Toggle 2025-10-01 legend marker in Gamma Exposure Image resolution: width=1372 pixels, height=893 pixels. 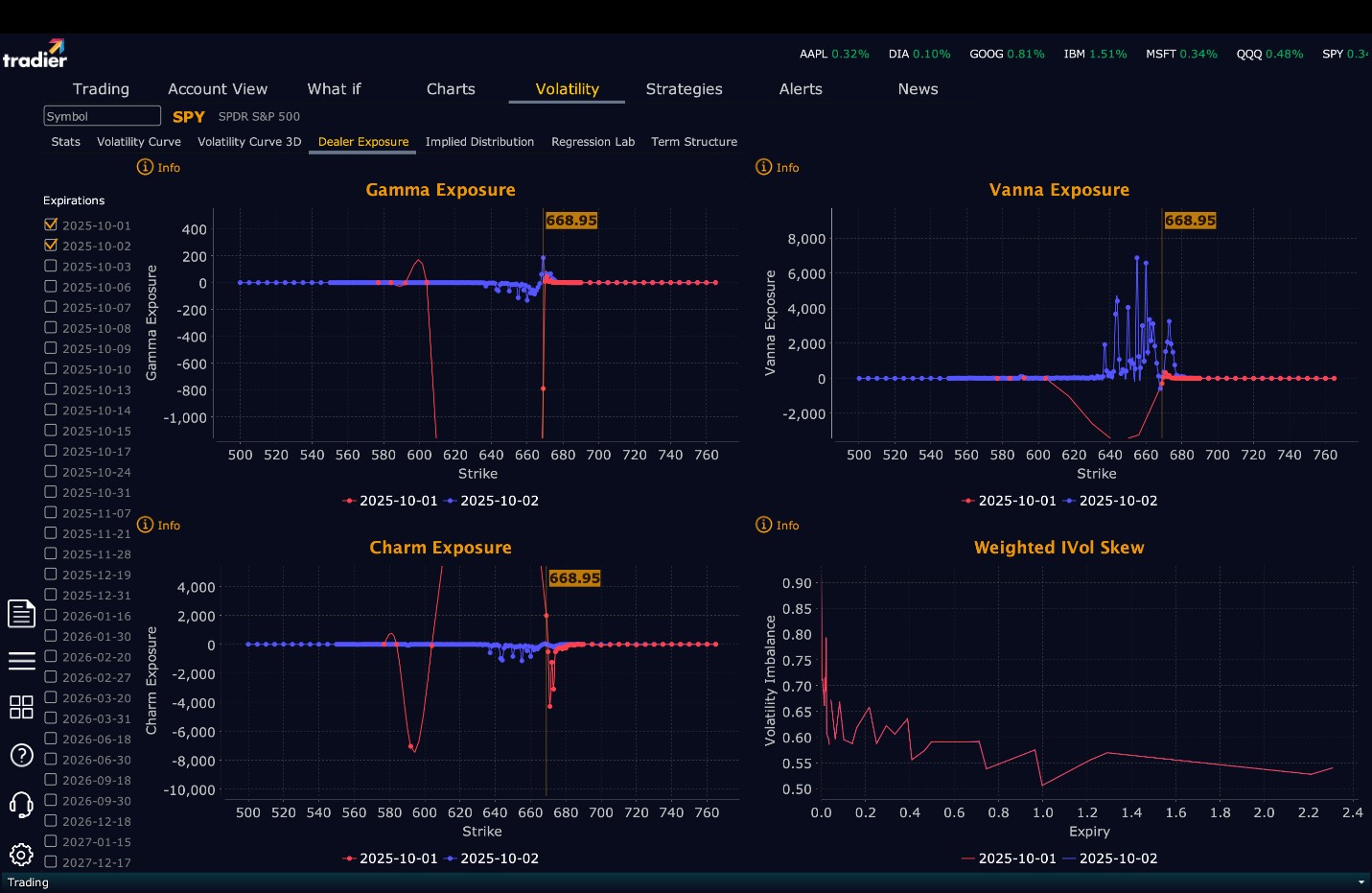point(349,501)
